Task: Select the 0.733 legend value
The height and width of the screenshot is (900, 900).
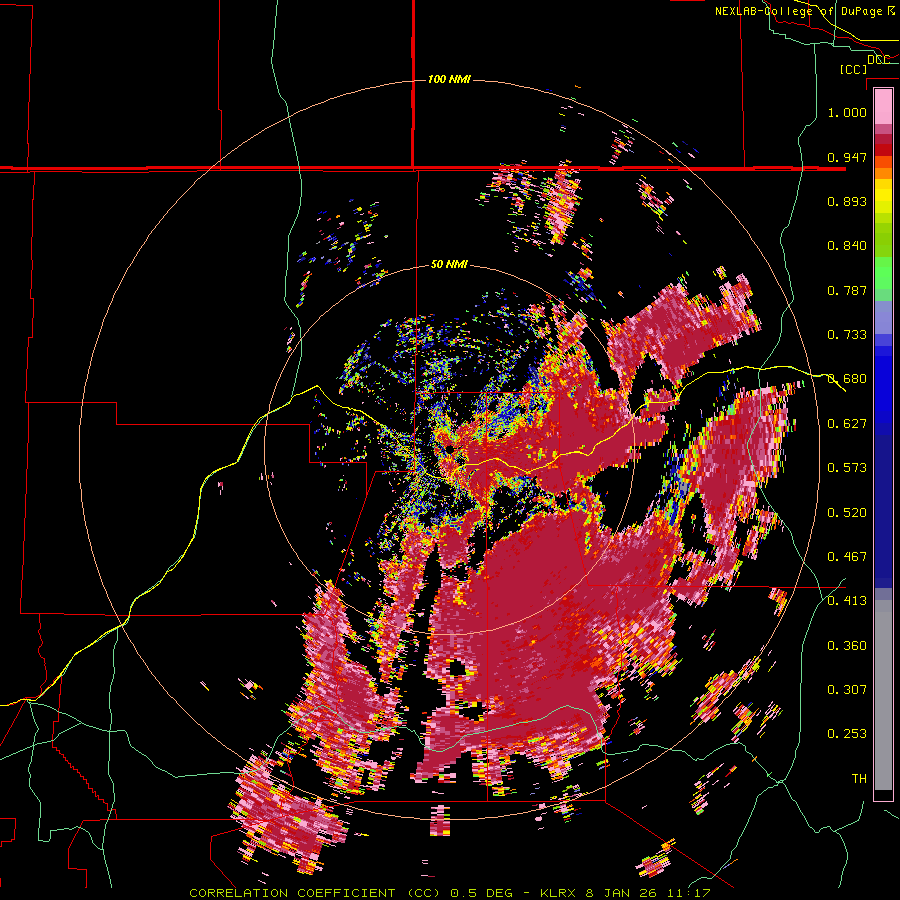Action: [847, 335]
